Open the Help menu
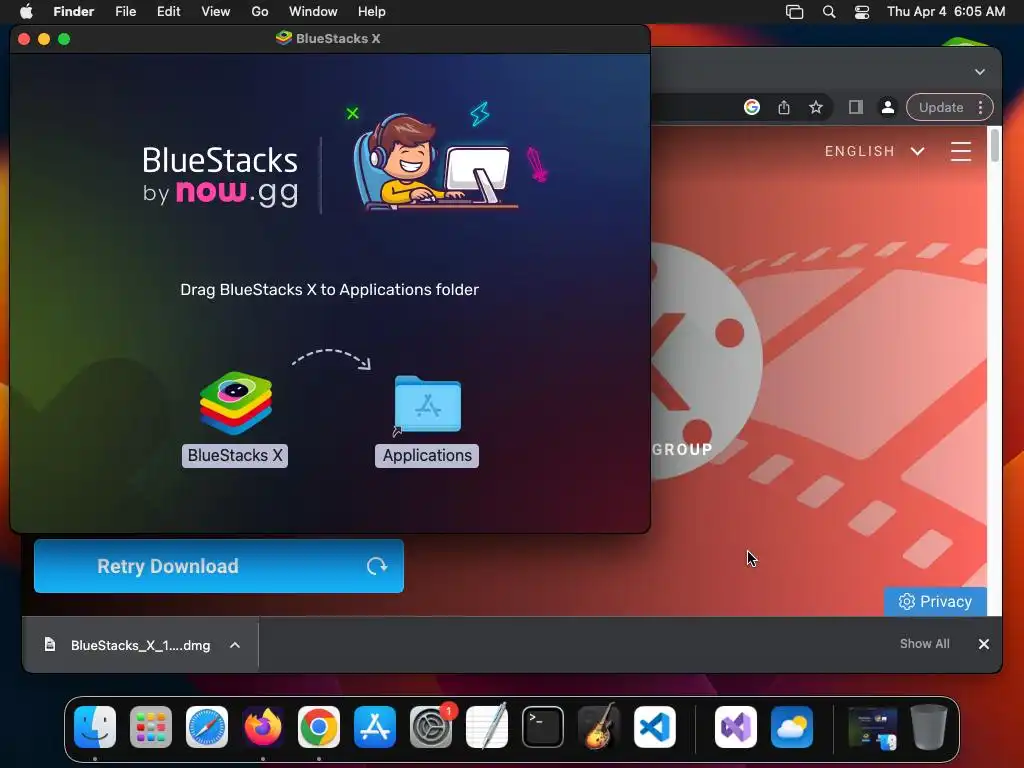Screen dimensions: 1024x768 [372, 12]
